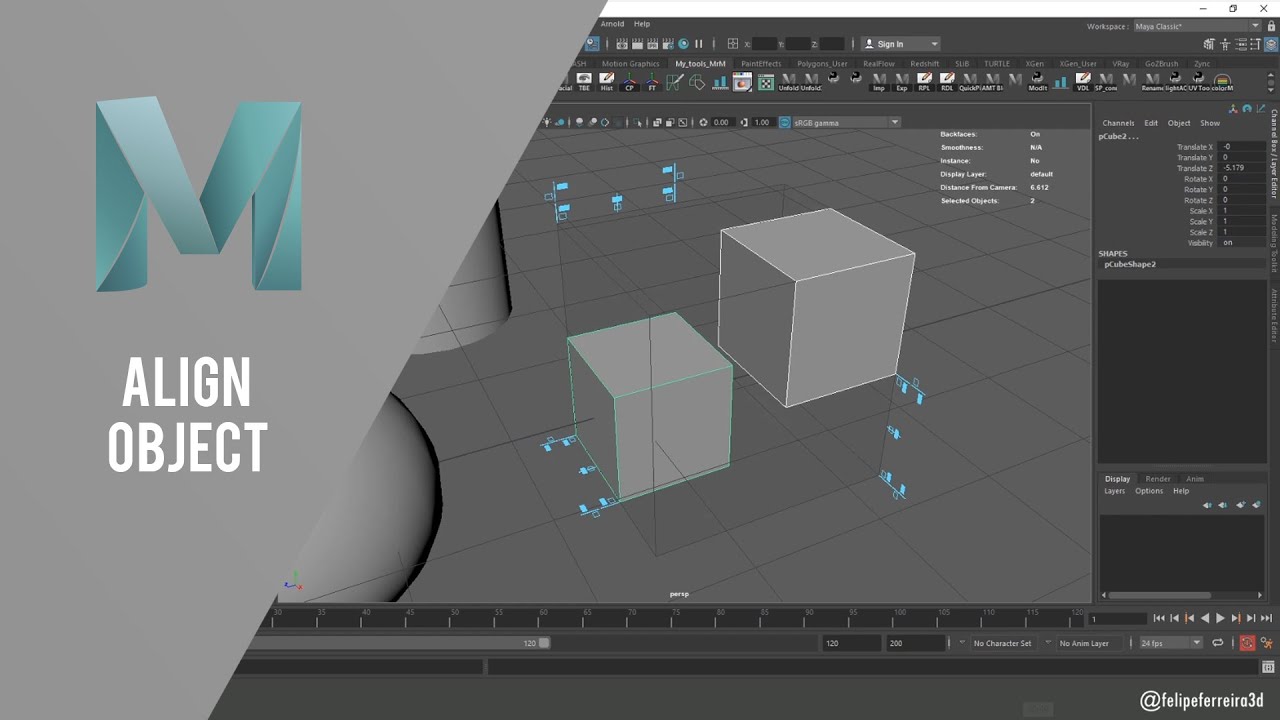Open the 24 fps frame rate dropdown

pos(1171,643)
